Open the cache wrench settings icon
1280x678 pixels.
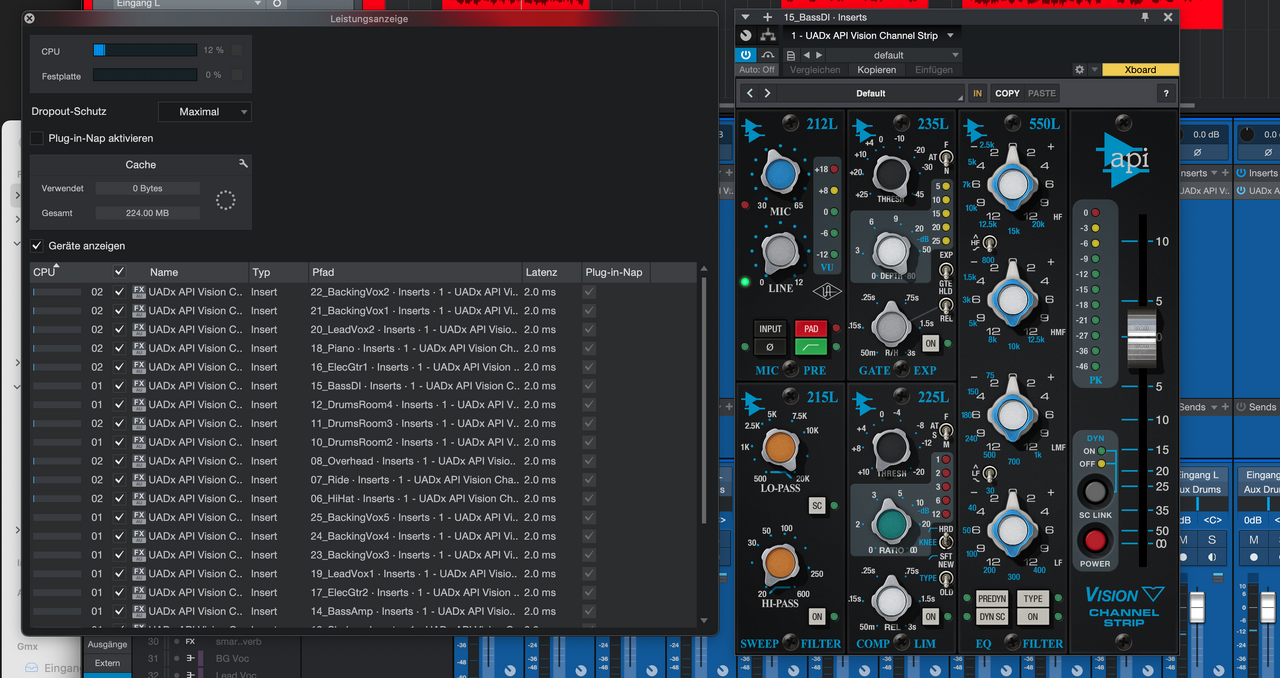[x=243, y=164]
